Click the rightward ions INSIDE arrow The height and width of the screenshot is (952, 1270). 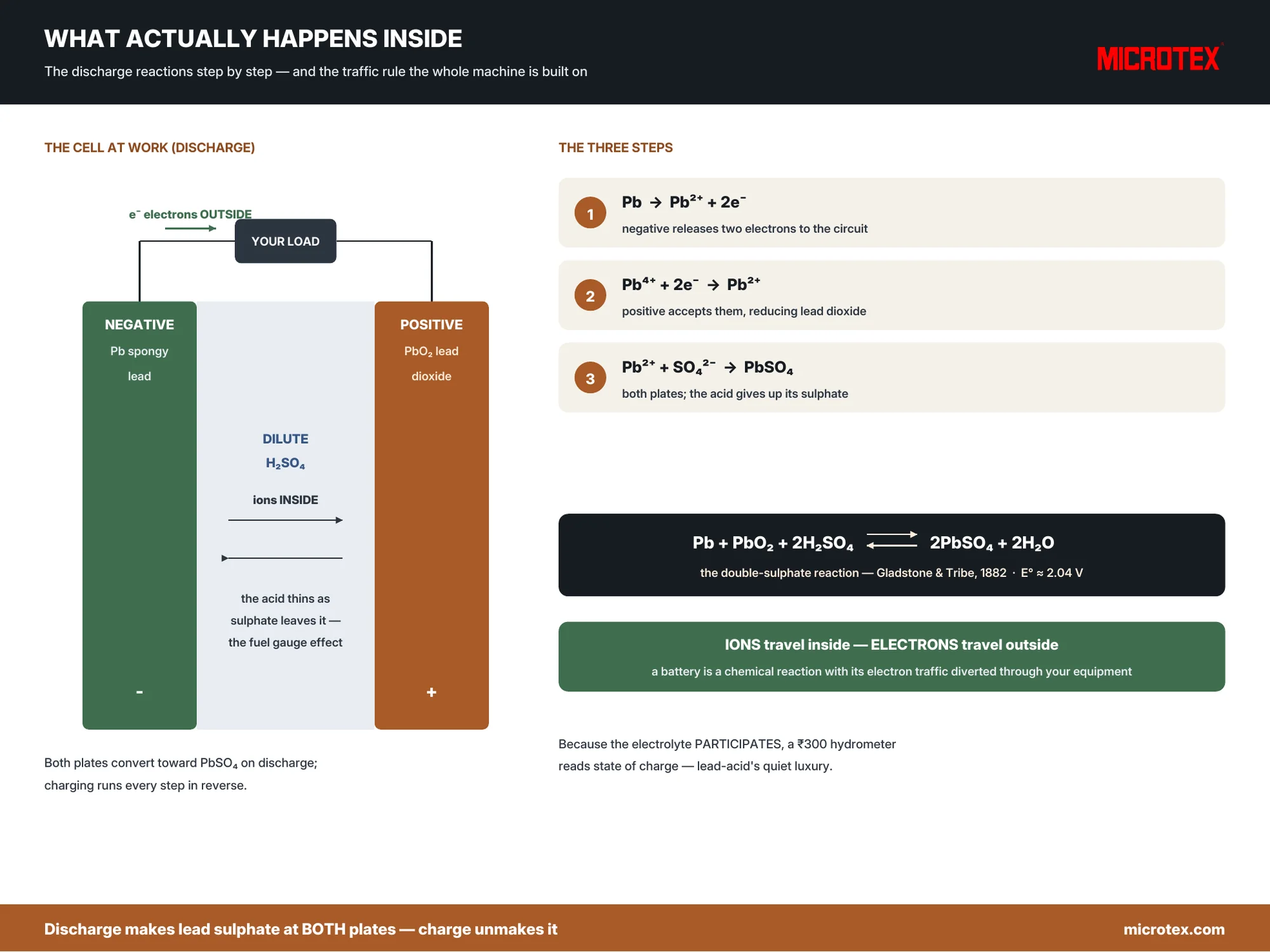pos(285,520)
